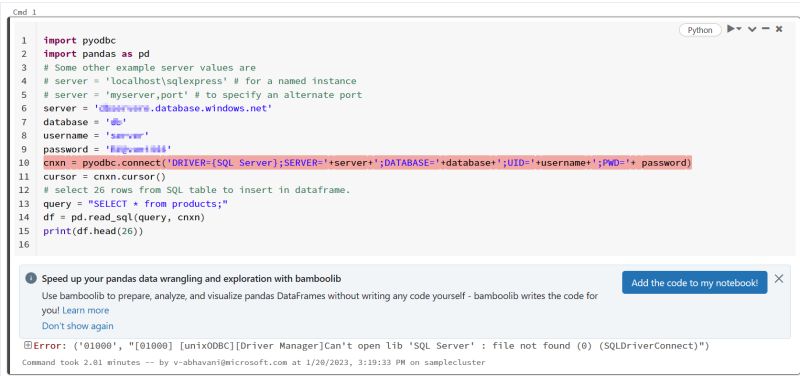Image resolution: width=800 pixels, height=376 pixels.
Task: Expand the Error traceback plus icon
Action: pos(28,345)
